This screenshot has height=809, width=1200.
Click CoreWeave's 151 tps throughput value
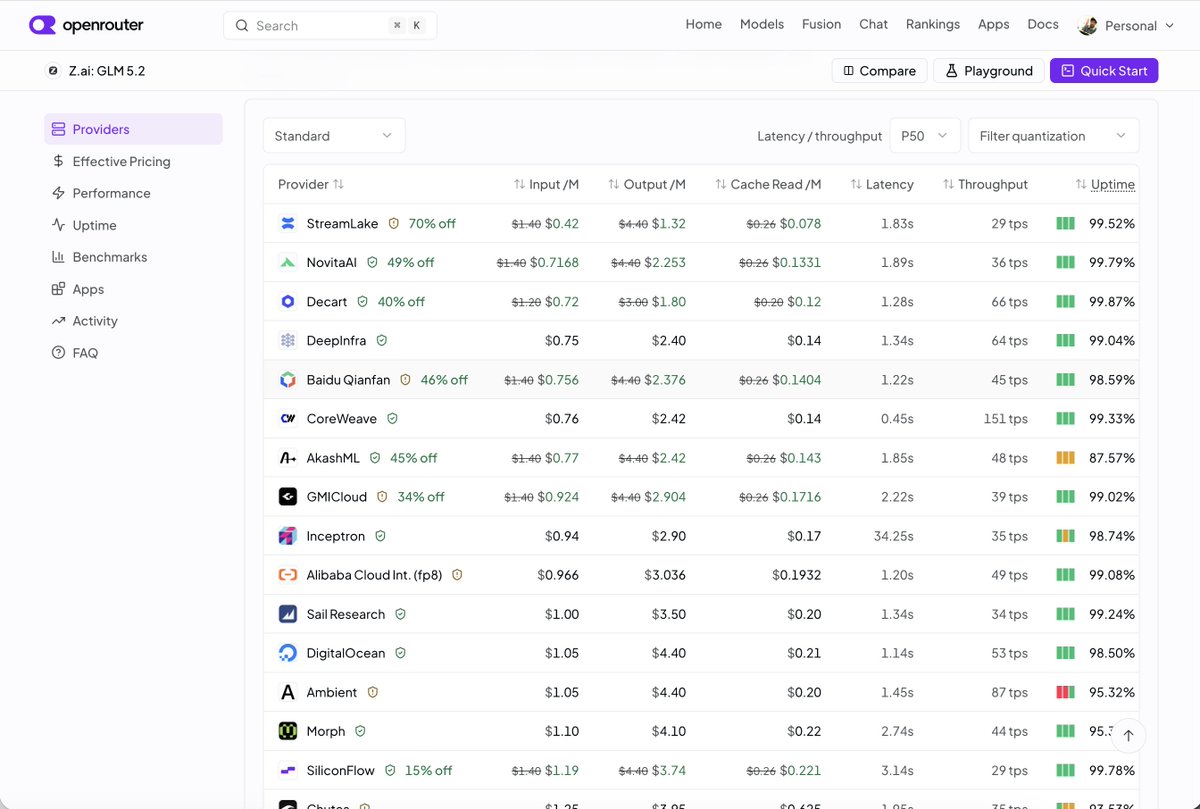click(1005, 419)
